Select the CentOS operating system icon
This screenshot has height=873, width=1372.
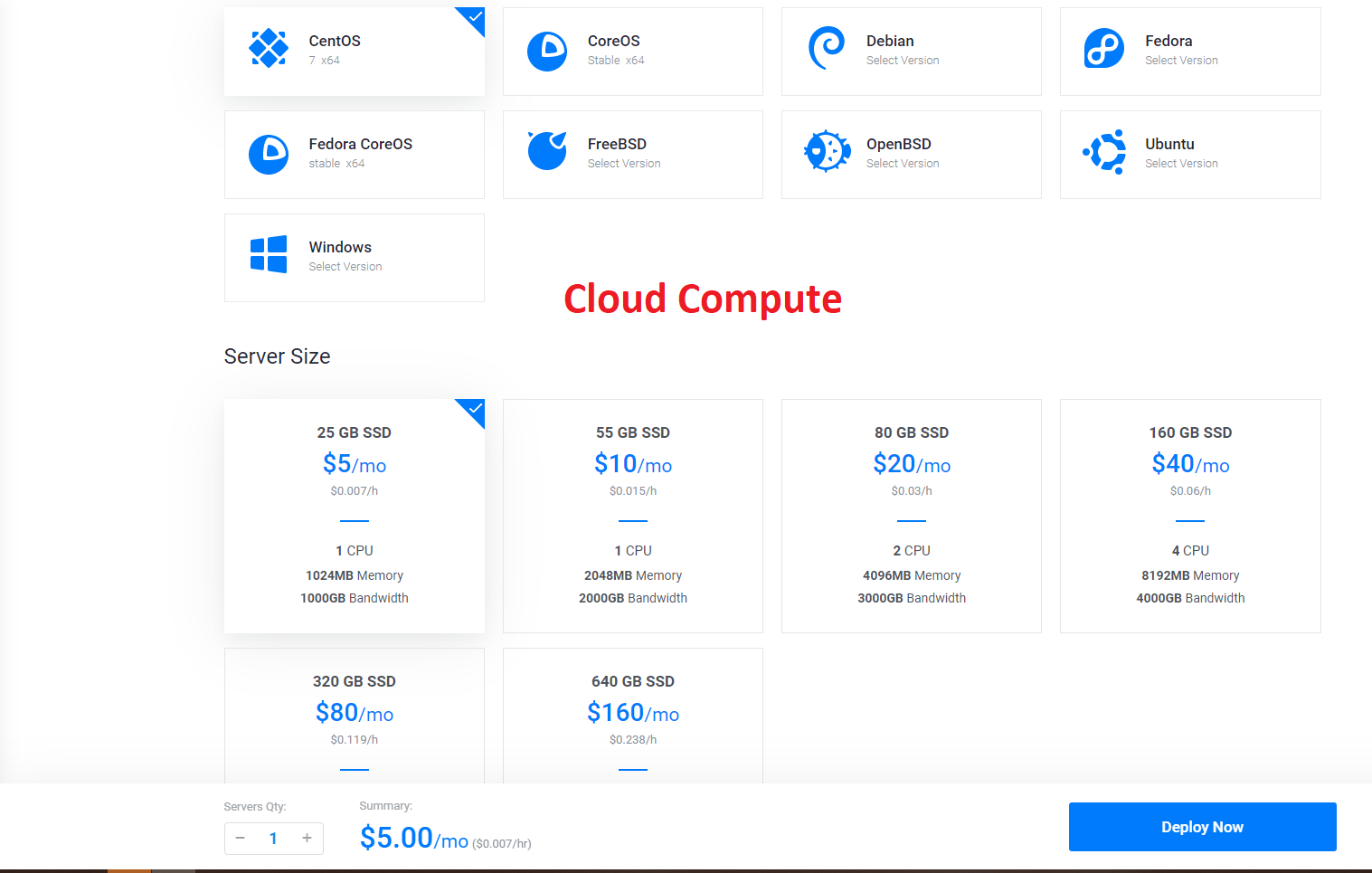pyautogui.click(x=268, y=49)
